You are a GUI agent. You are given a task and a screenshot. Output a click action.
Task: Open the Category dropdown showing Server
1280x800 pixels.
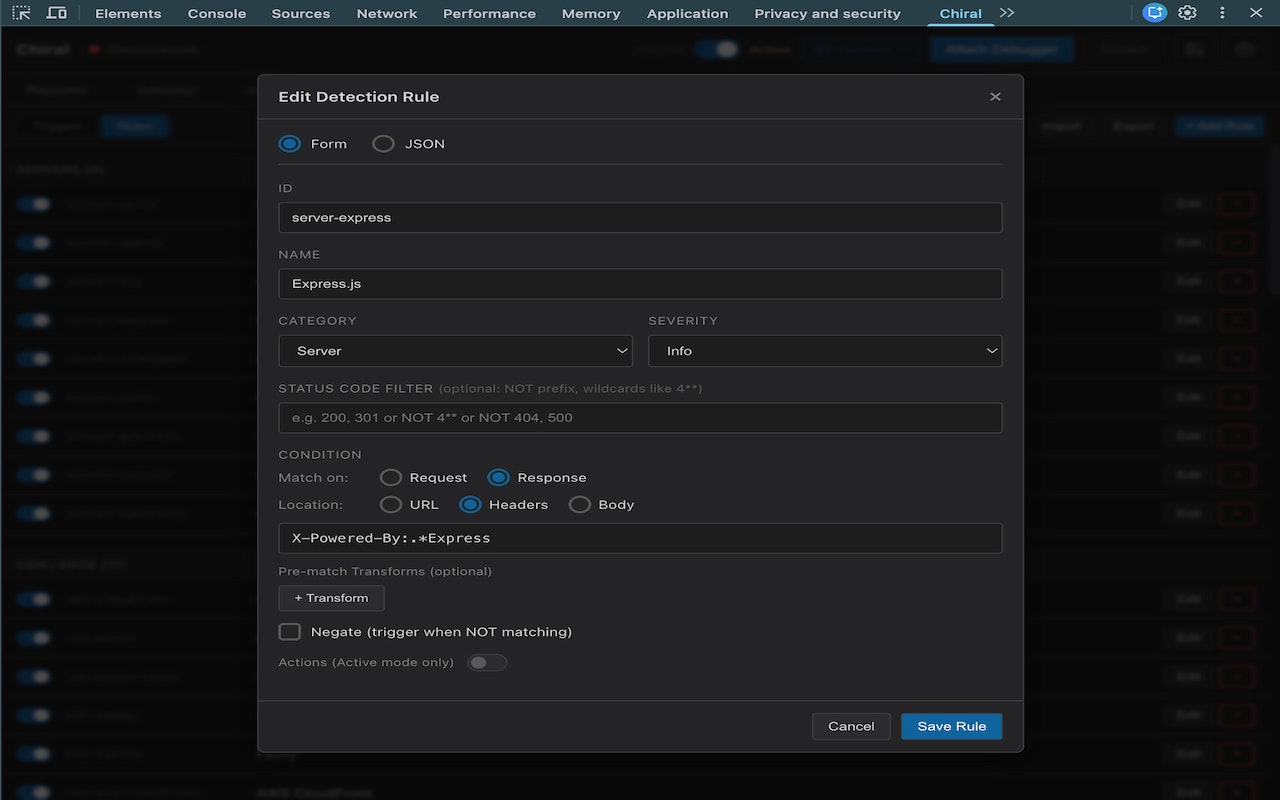pos(455,351)
